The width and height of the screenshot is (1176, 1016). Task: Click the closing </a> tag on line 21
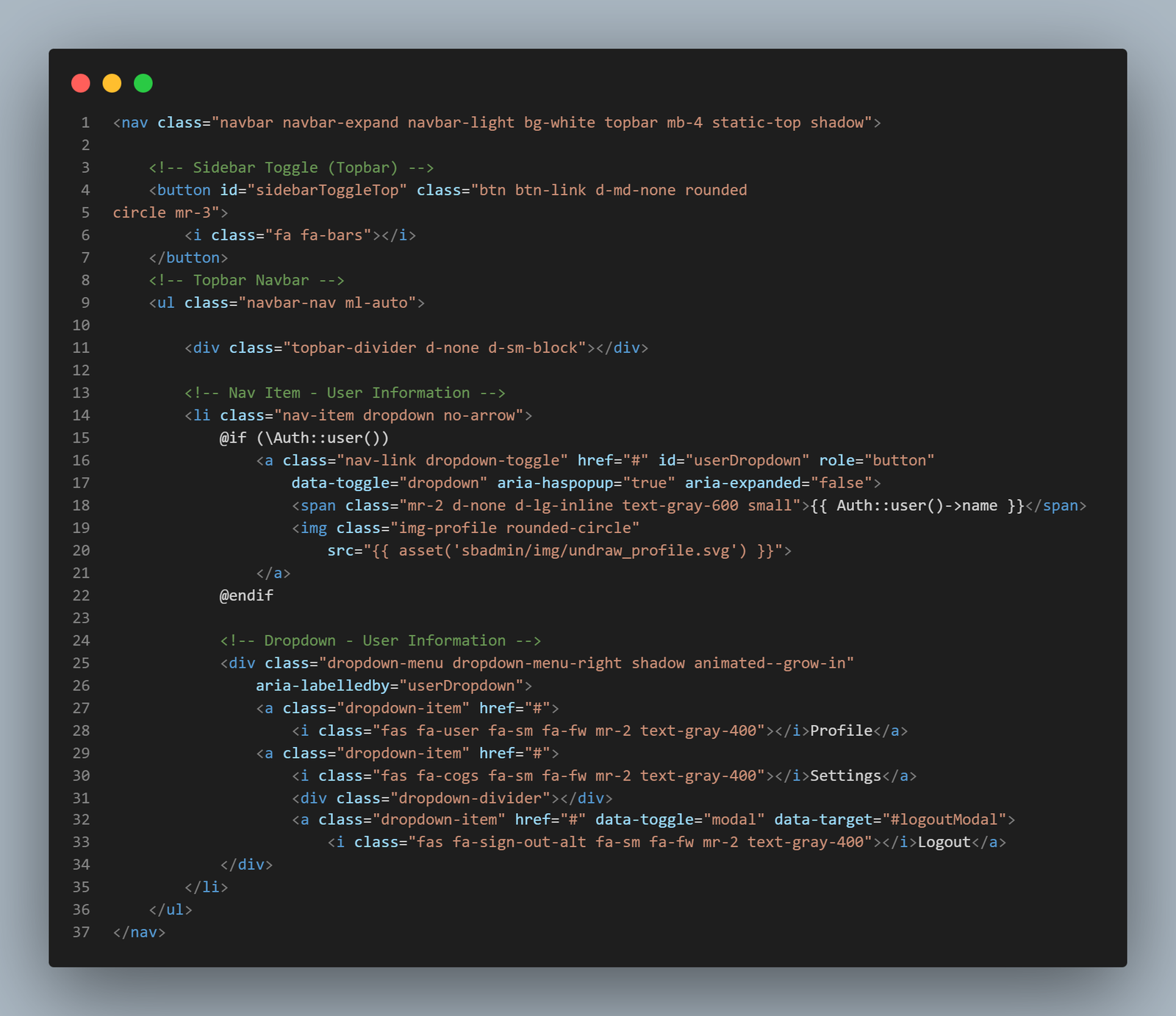coord(273,573)
